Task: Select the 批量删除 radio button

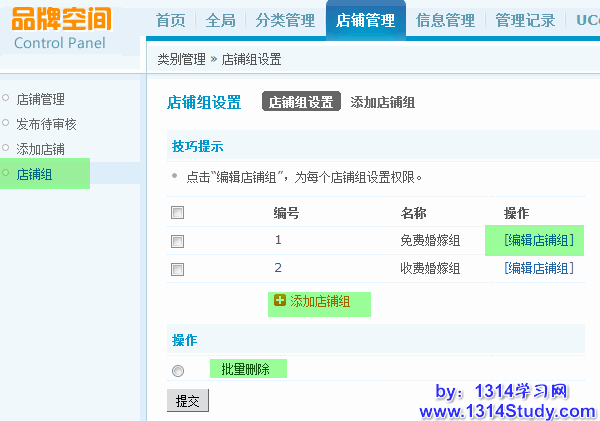Action: [x=178, y=370]
